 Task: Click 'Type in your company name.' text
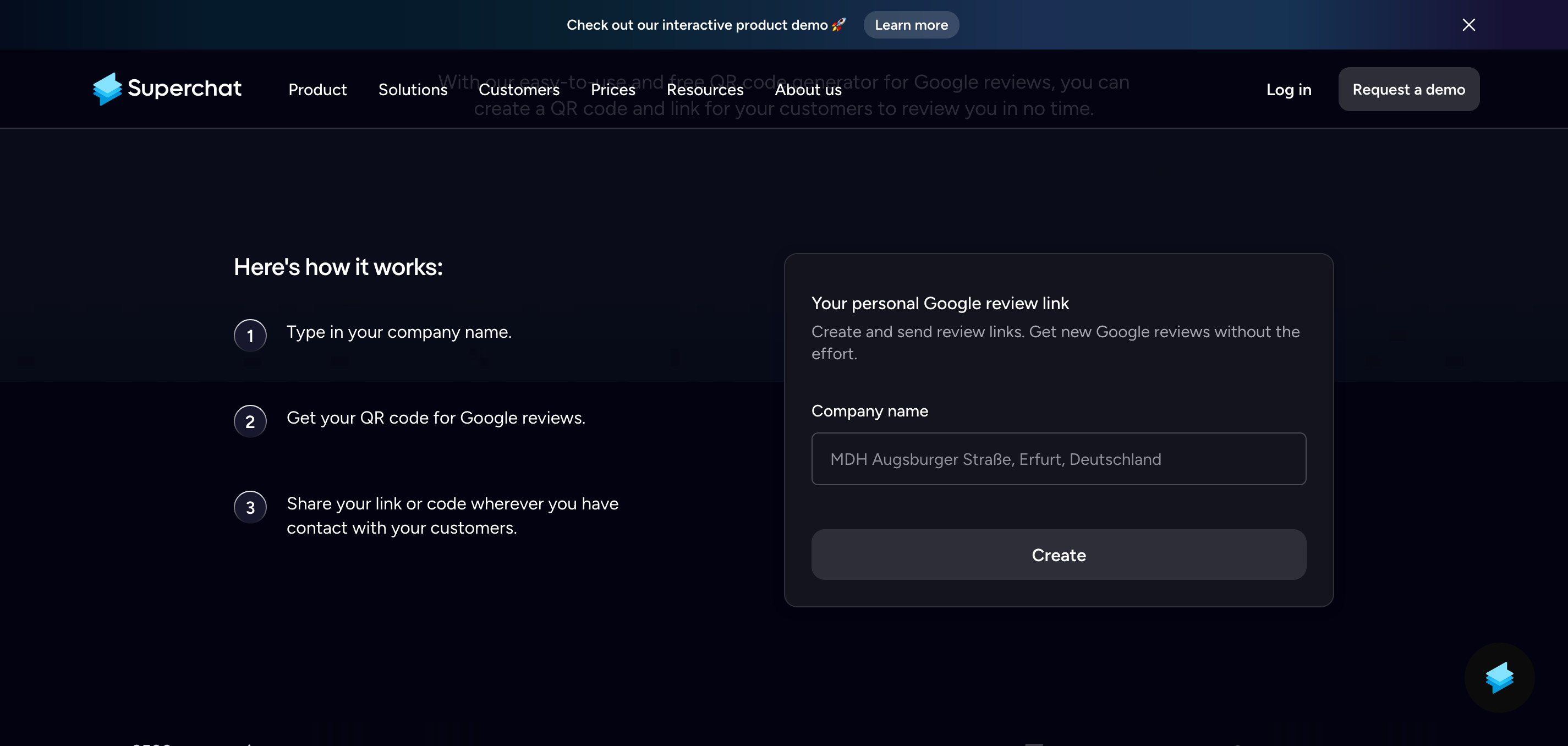[399, 332]
